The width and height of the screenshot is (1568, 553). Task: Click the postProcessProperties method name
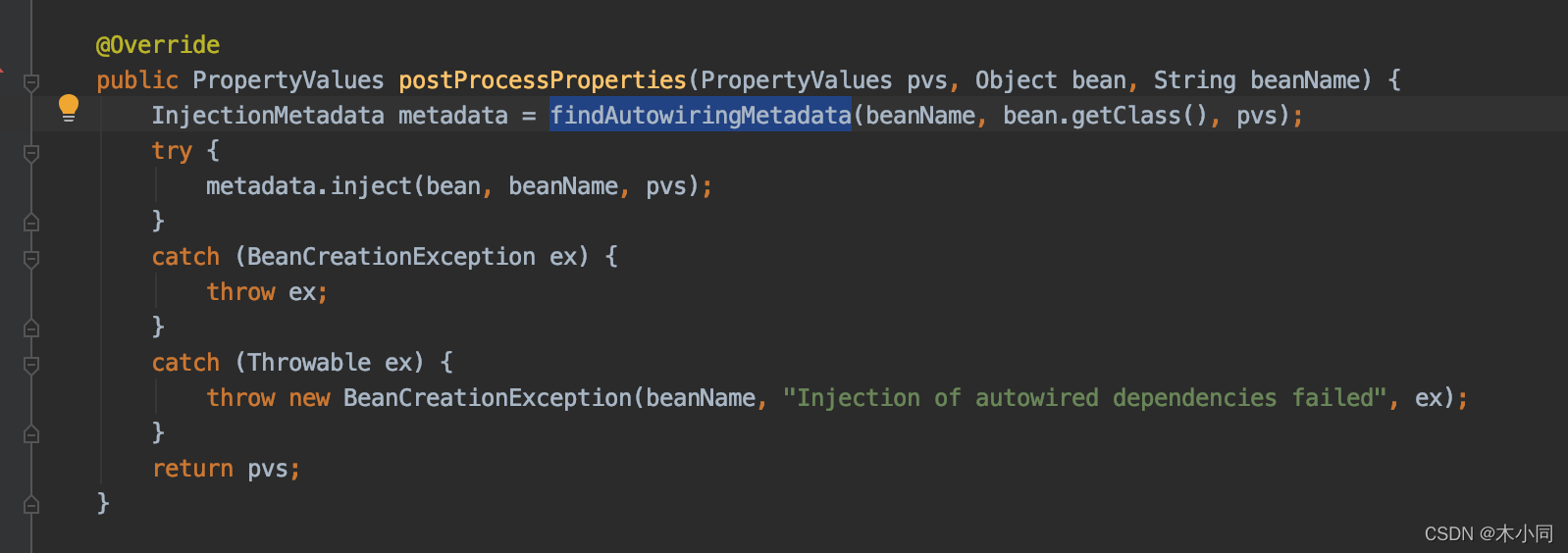tap(543, 80)
